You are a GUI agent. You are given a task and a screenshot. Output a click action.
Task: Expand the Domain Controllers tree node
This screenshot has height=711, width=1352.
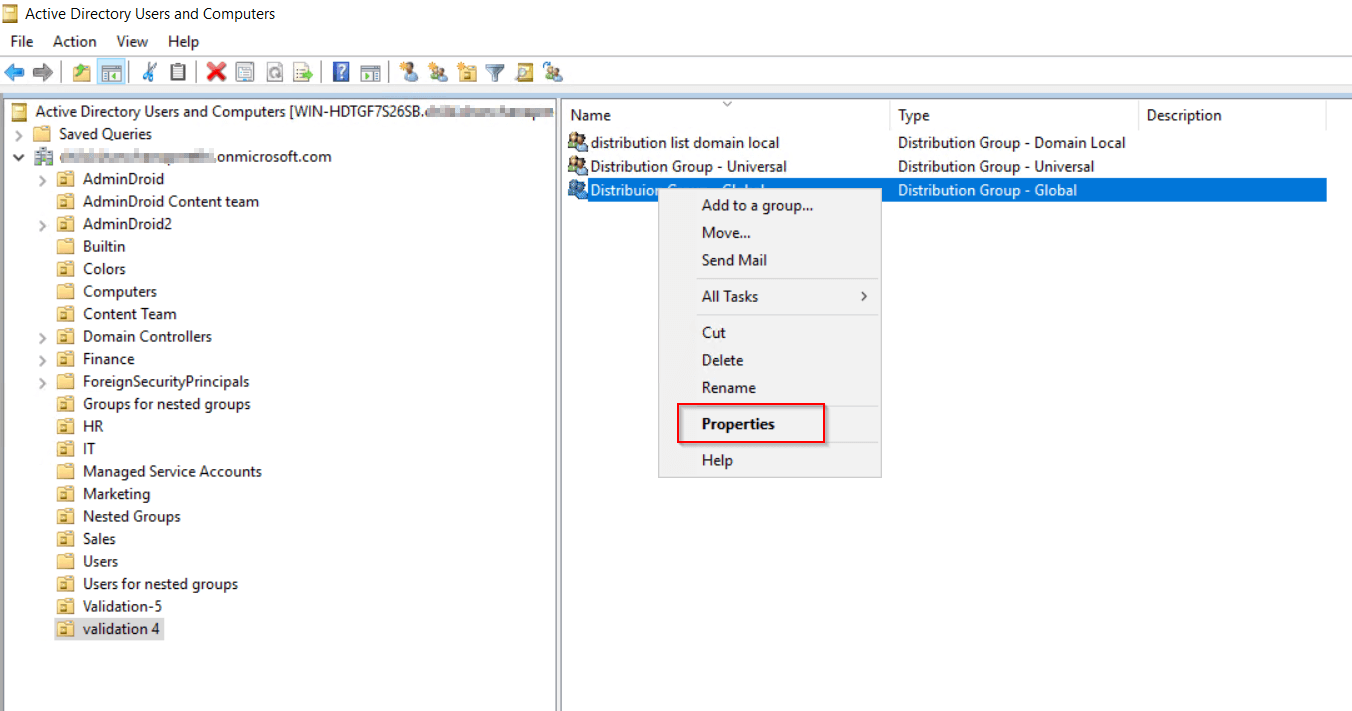[42, 336]
